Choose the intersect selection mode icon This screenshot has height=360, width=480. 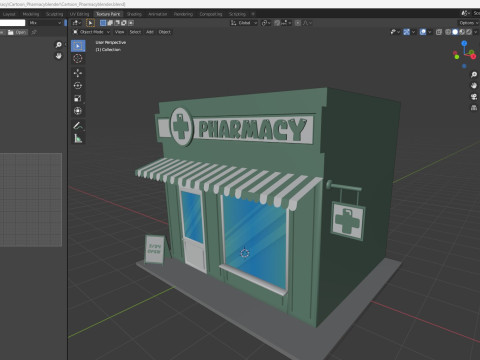(x=131, y=23)
